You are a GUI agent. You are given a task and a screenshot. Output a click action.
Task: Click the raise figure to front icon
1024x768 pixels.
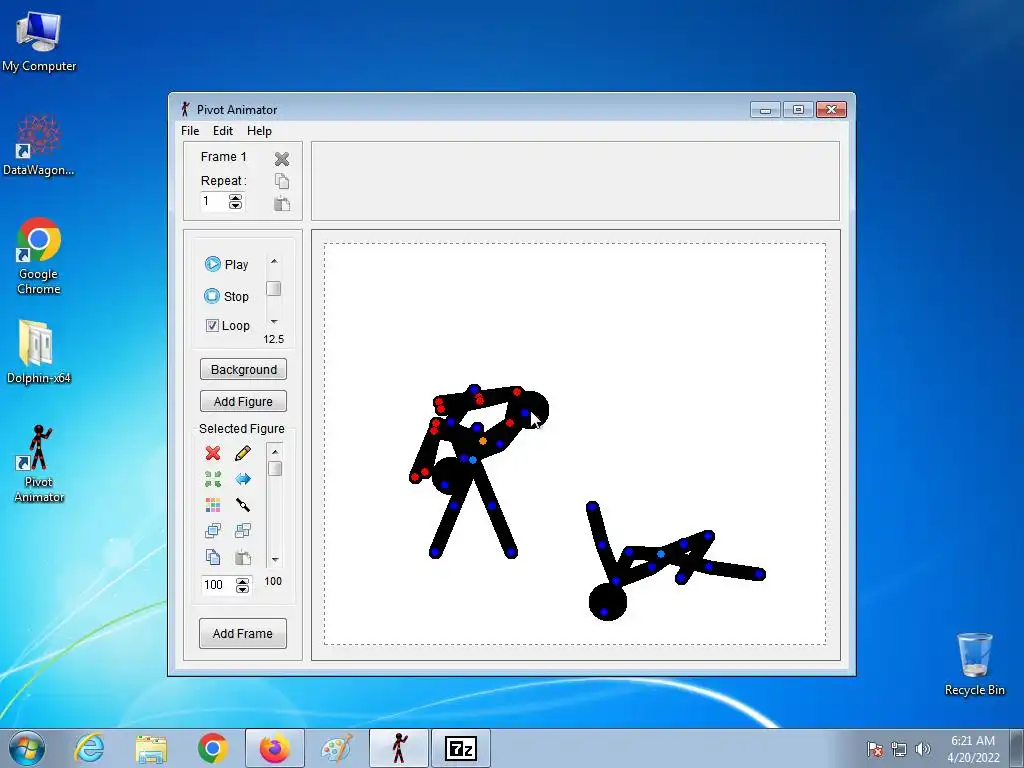pyautogui.click(x=213, y=530)
